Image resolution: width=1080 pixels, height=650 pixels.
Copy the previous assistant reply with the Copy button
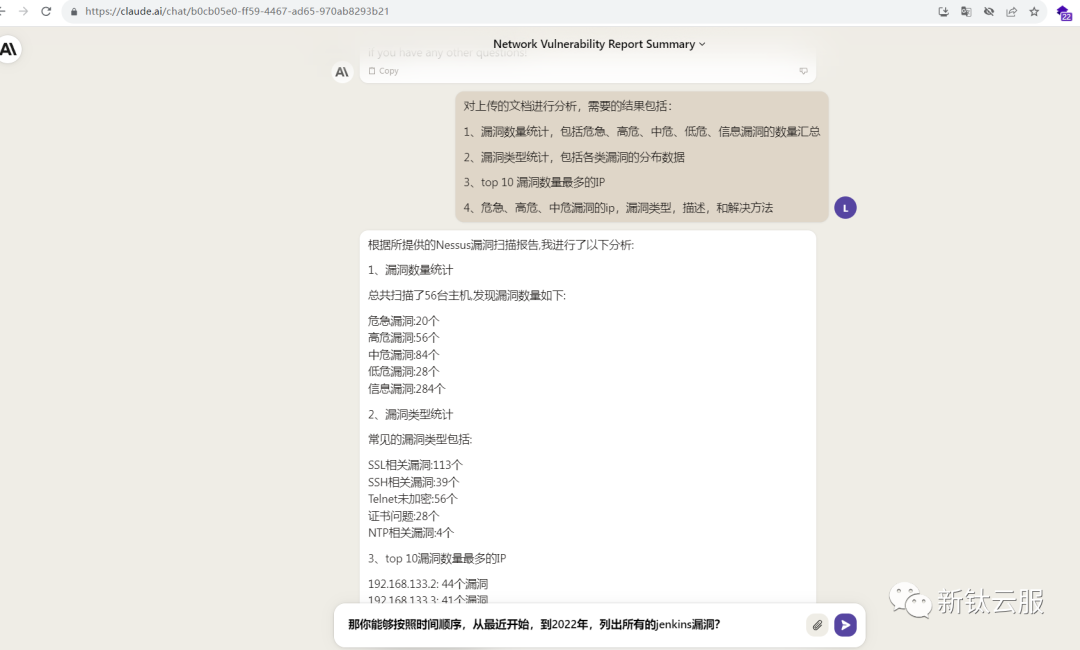[384, 71]
